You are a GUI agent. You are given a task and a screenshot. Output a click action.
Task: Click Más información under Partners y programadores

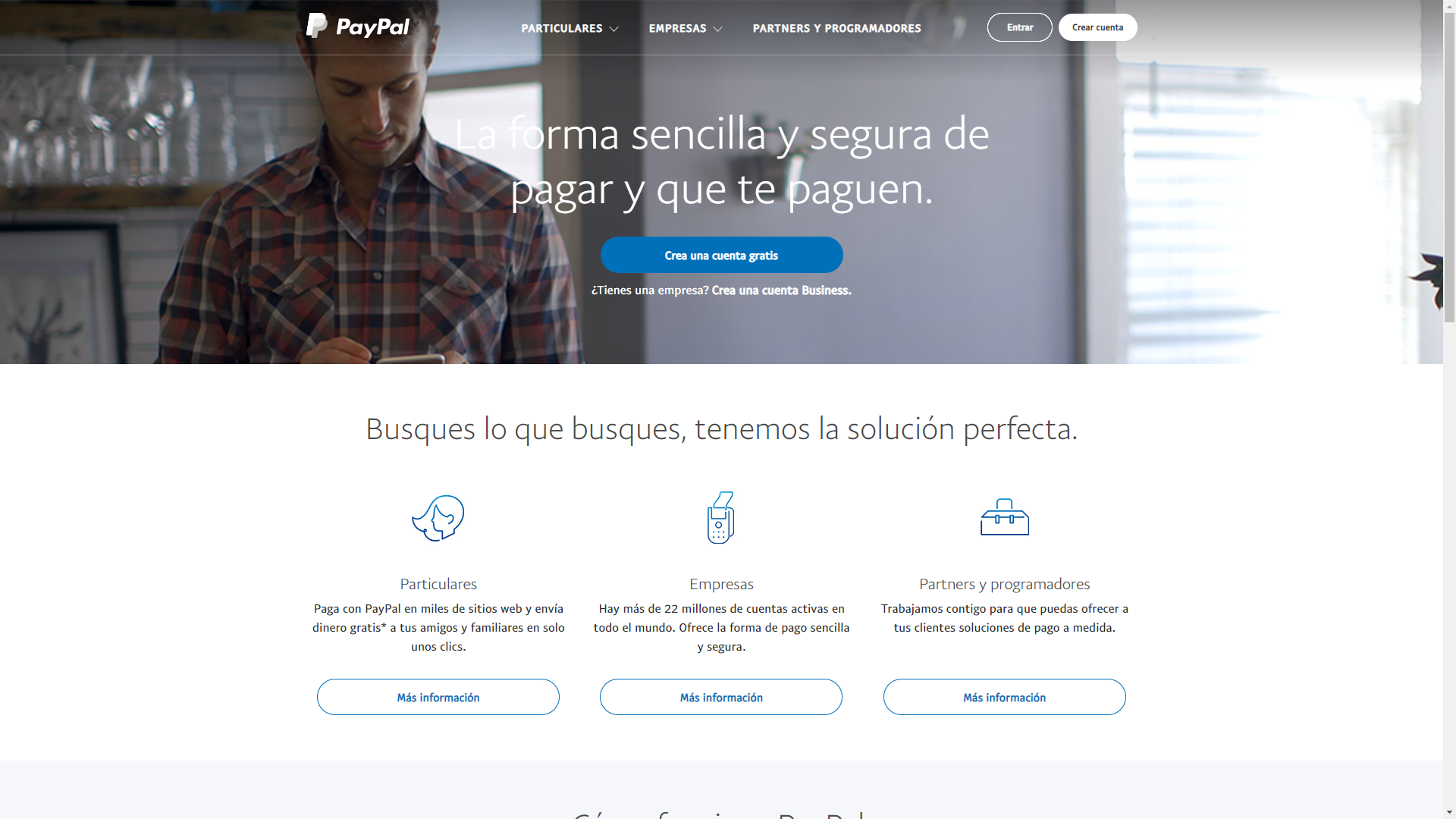[1004, 697]
